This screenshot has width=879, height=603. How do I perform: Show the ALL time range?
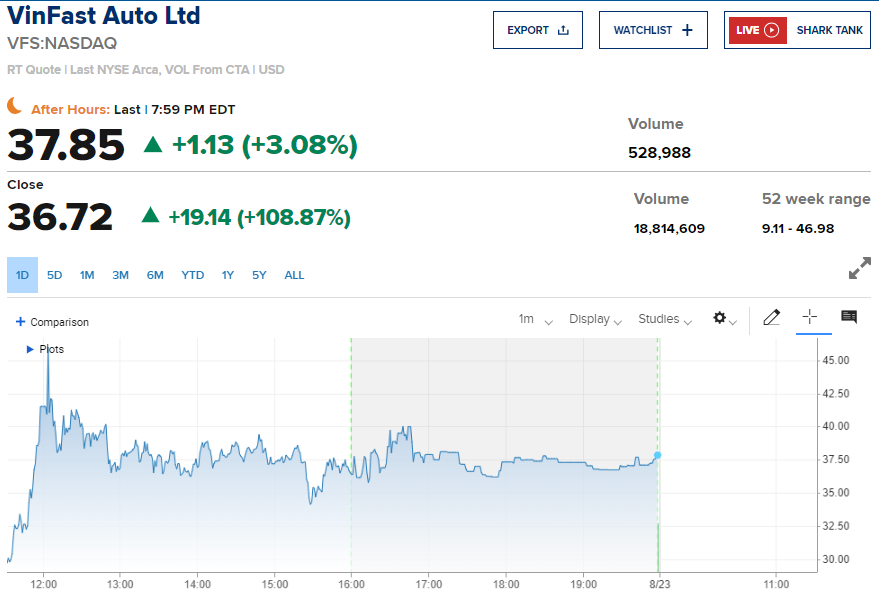click(x=294, y=275)
